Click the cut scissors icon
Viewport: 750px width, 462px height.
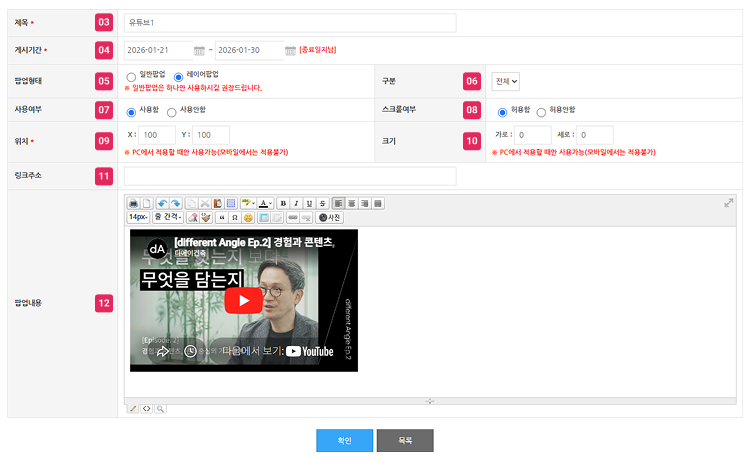[x=205, y=204]
